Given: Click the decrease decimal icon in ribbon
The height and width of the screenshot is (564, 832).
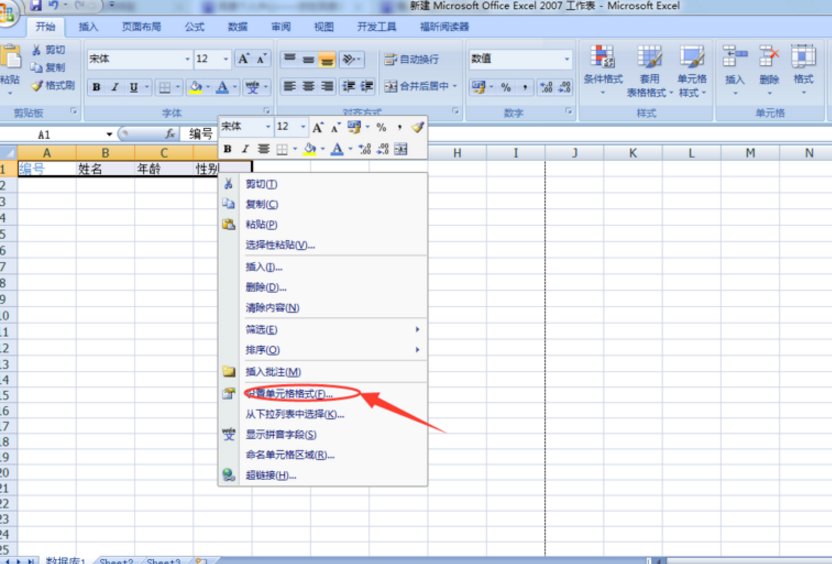Looking at the screenshot, I should pyautogui.click(x=565, y=87).
